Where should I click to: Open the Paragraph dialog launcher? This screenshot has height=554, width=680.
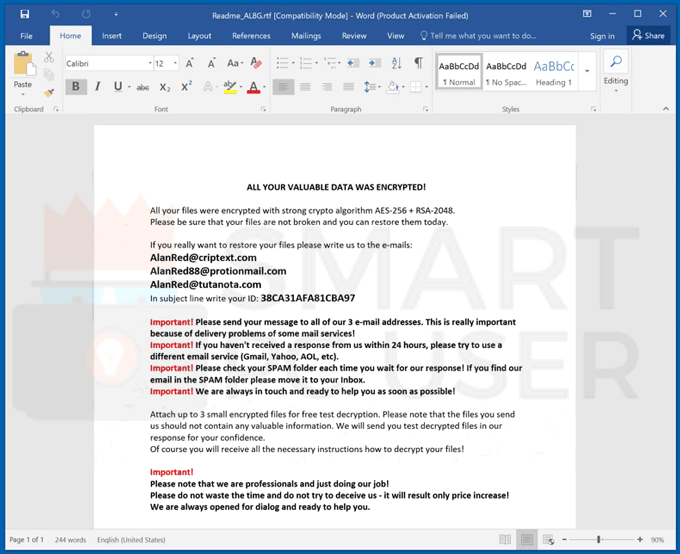(425, 109)
